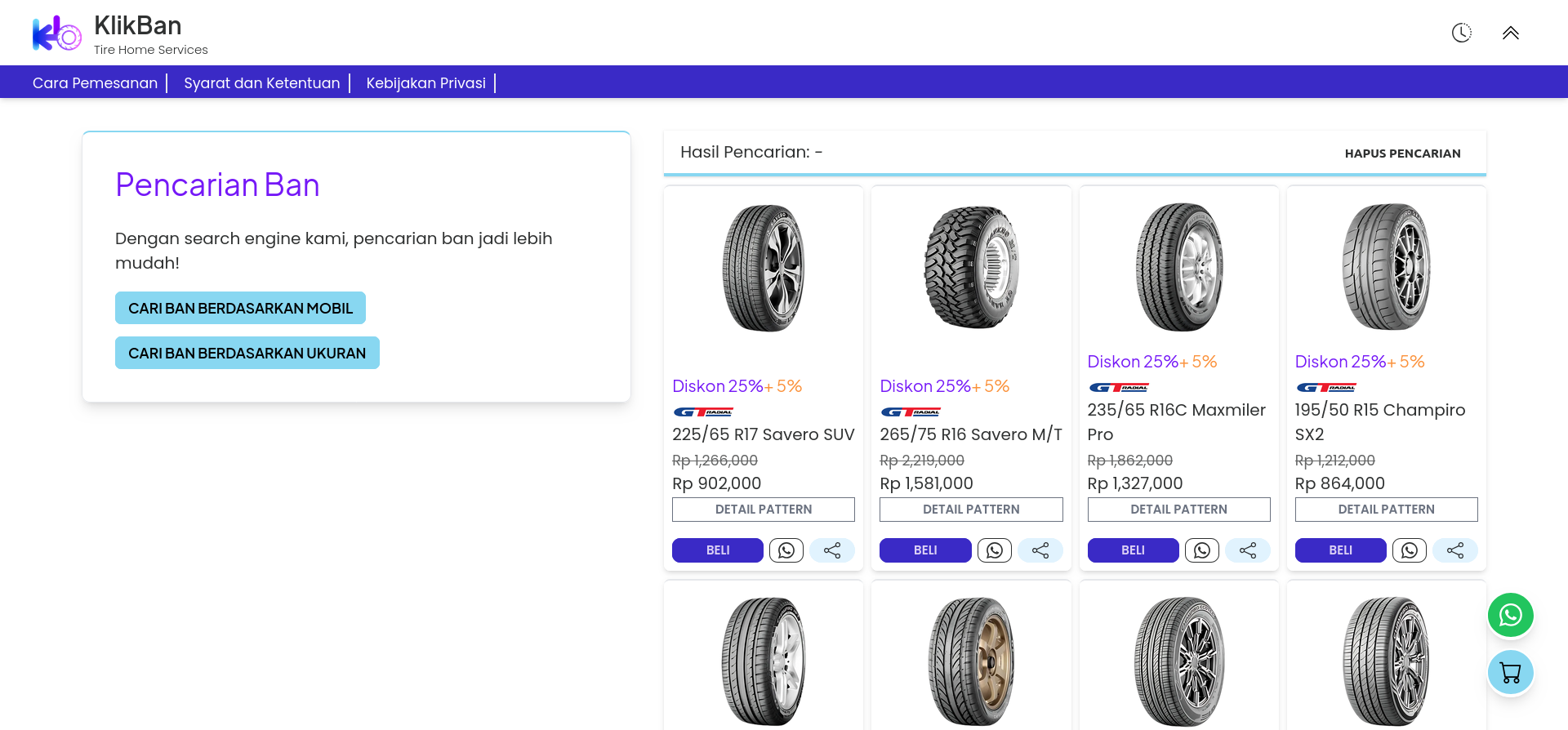Click KlikBan site title text
This screenshot has height=730, width=1568.
[x=138, y=25]
